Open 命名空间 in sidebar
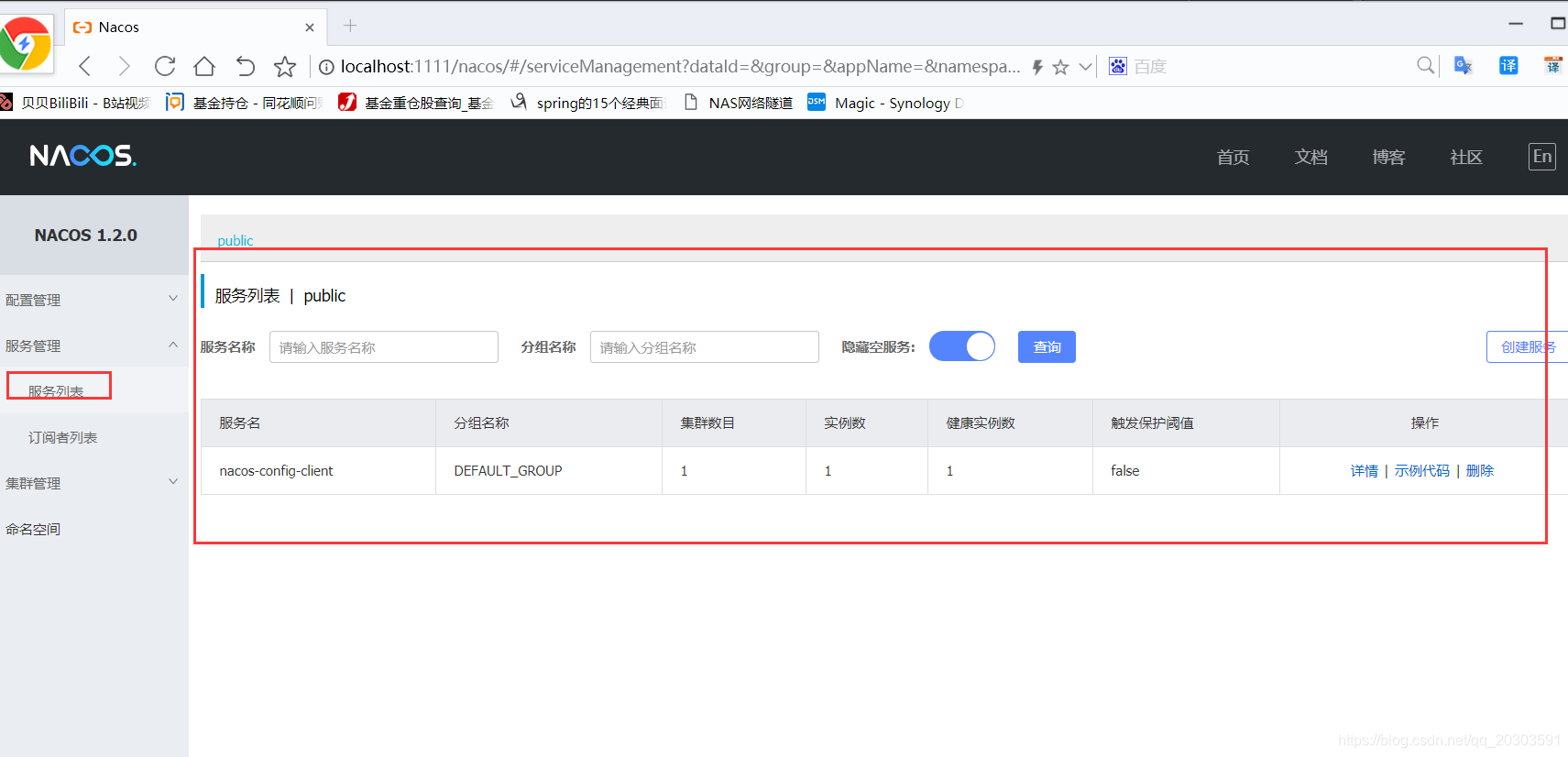Viewport: 1568px width, 757px height. coord(93,529)
